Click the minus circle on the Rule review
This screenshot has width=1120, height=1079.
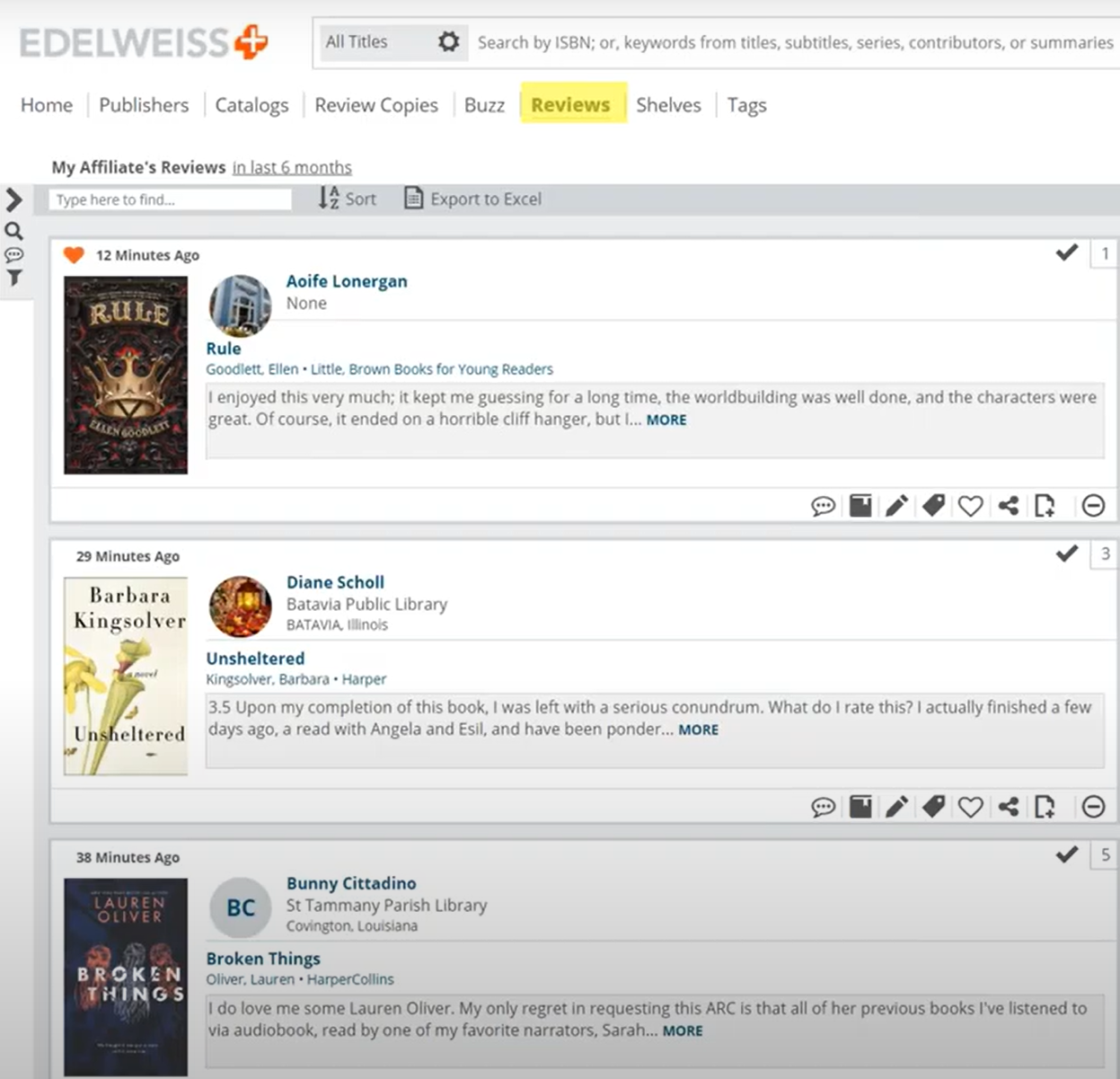click(x=1093, y=506)
